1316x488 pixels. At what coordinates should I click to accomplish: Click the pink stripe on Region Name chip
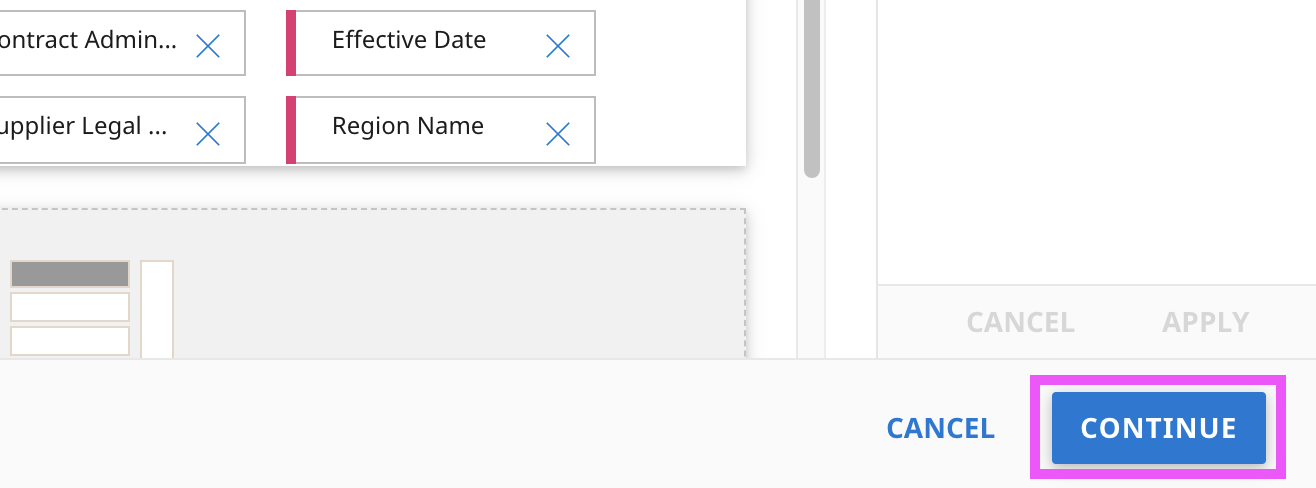point(291,130)
